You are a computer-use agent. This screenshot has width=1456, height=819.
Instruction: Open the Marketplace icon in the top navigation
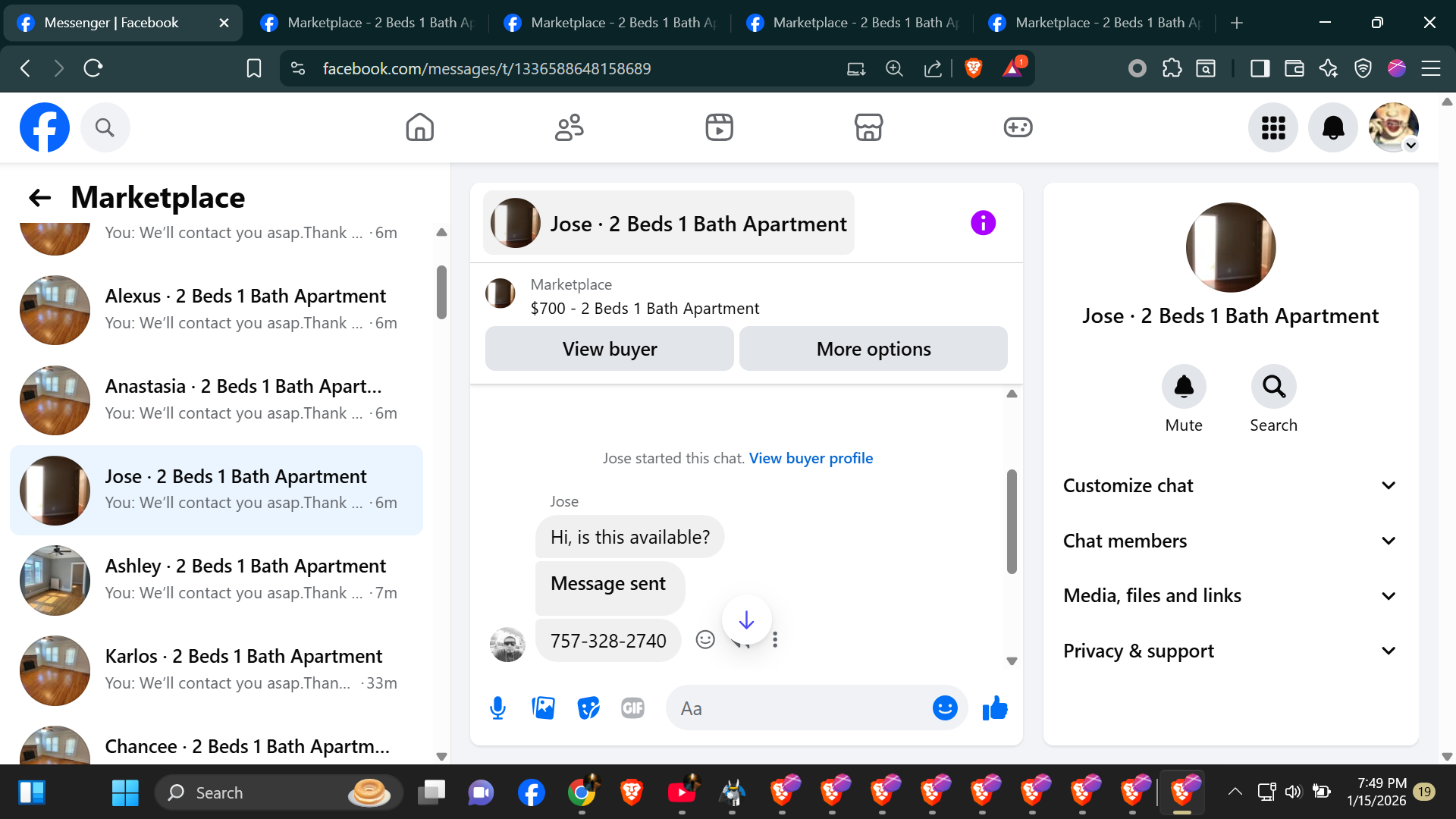pos(868,127)
